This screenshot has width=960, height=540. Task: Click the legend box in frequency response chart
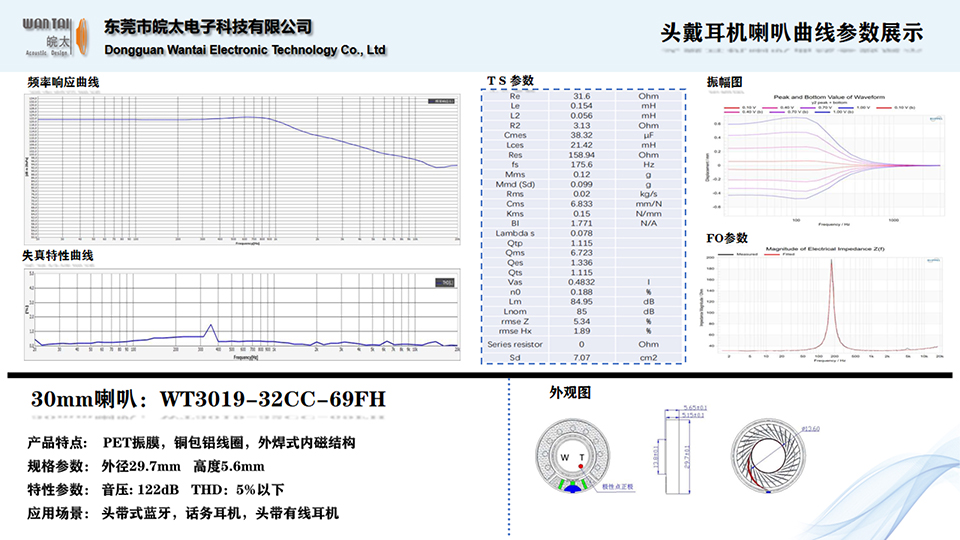441,101
